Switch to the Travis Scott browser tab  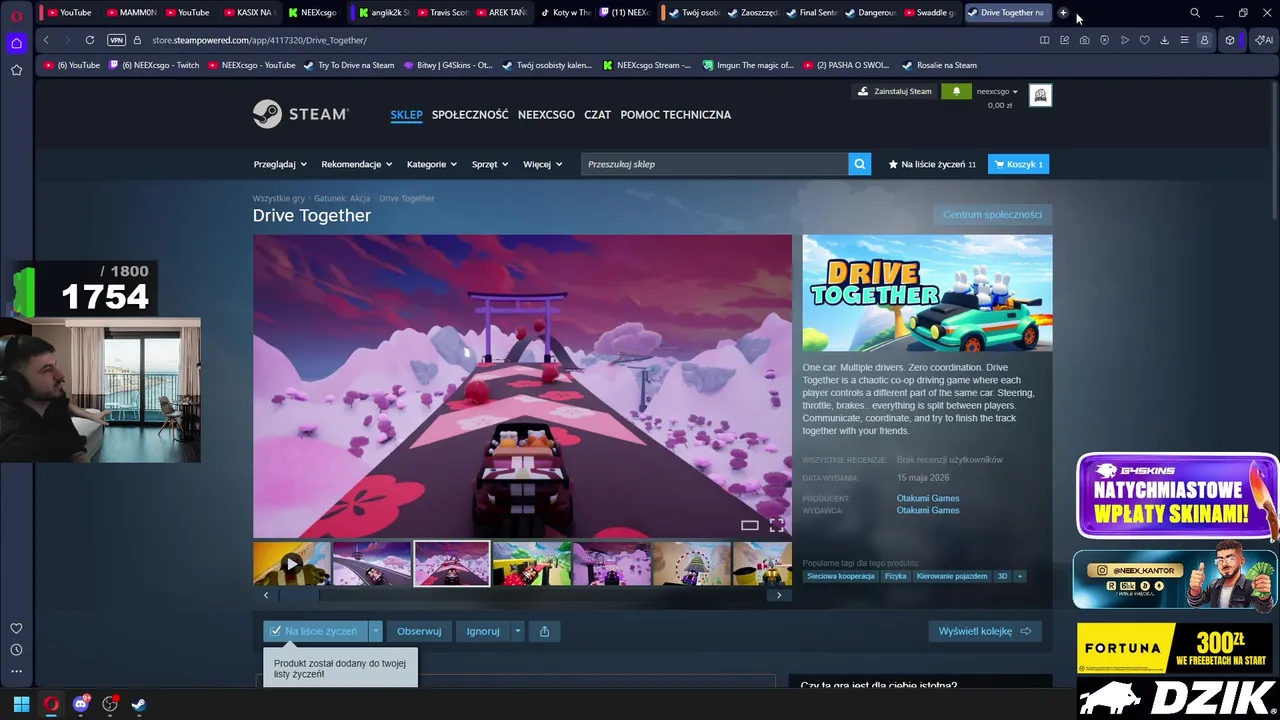tap(442, 13)
